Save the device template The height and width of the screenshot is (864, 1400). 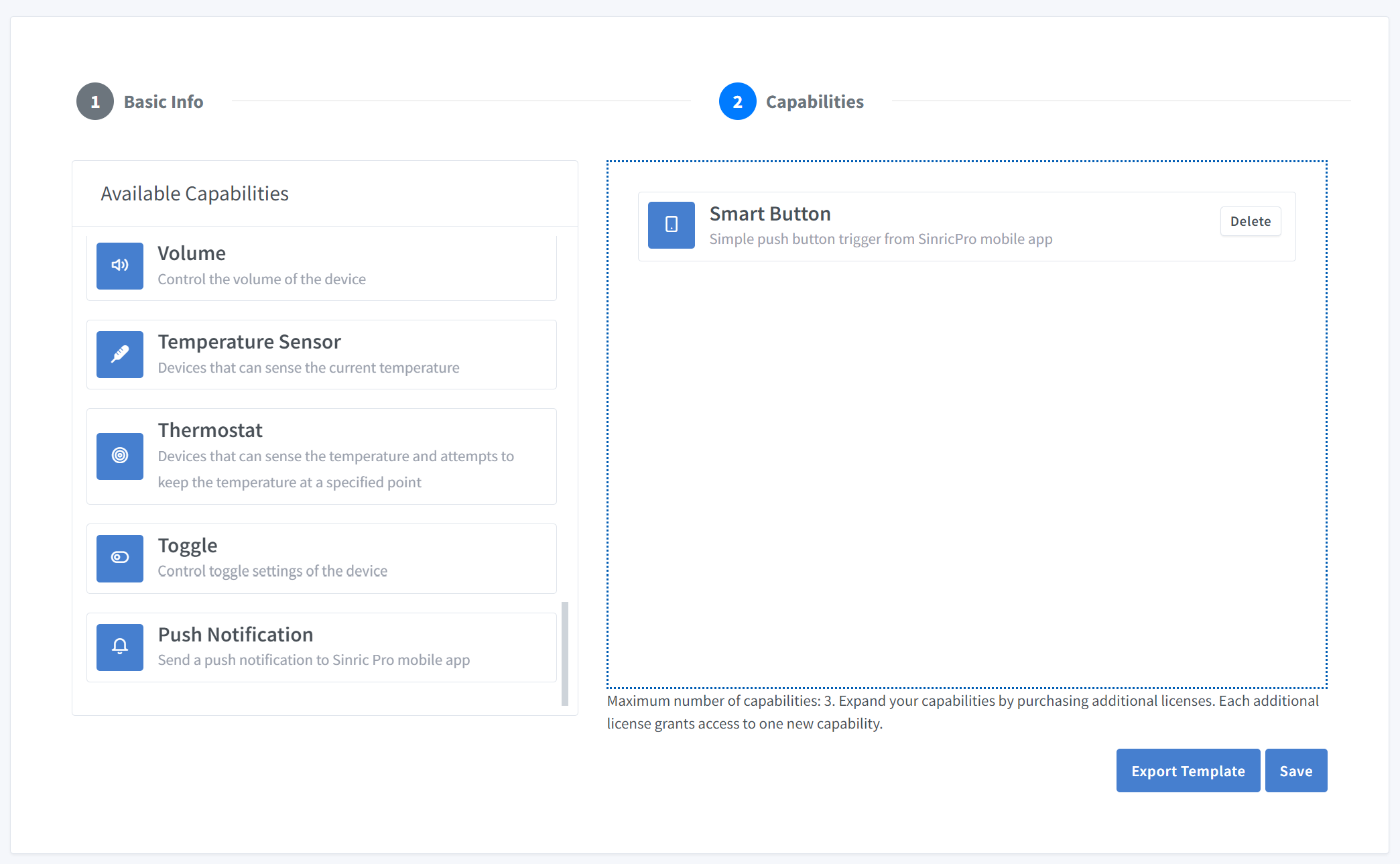pos(1295,771)
